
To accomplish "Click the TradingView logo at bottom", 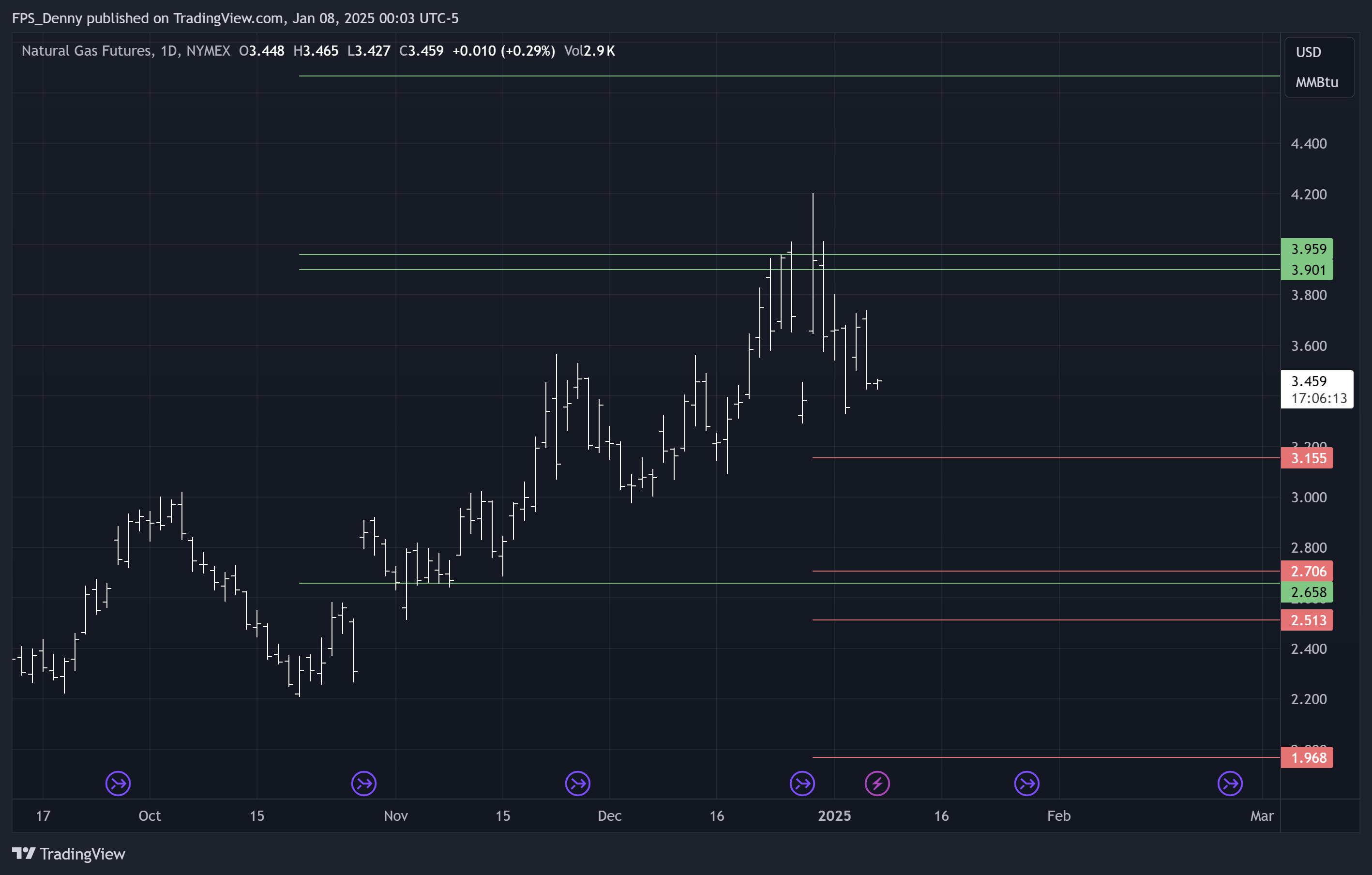I will 68,854.
